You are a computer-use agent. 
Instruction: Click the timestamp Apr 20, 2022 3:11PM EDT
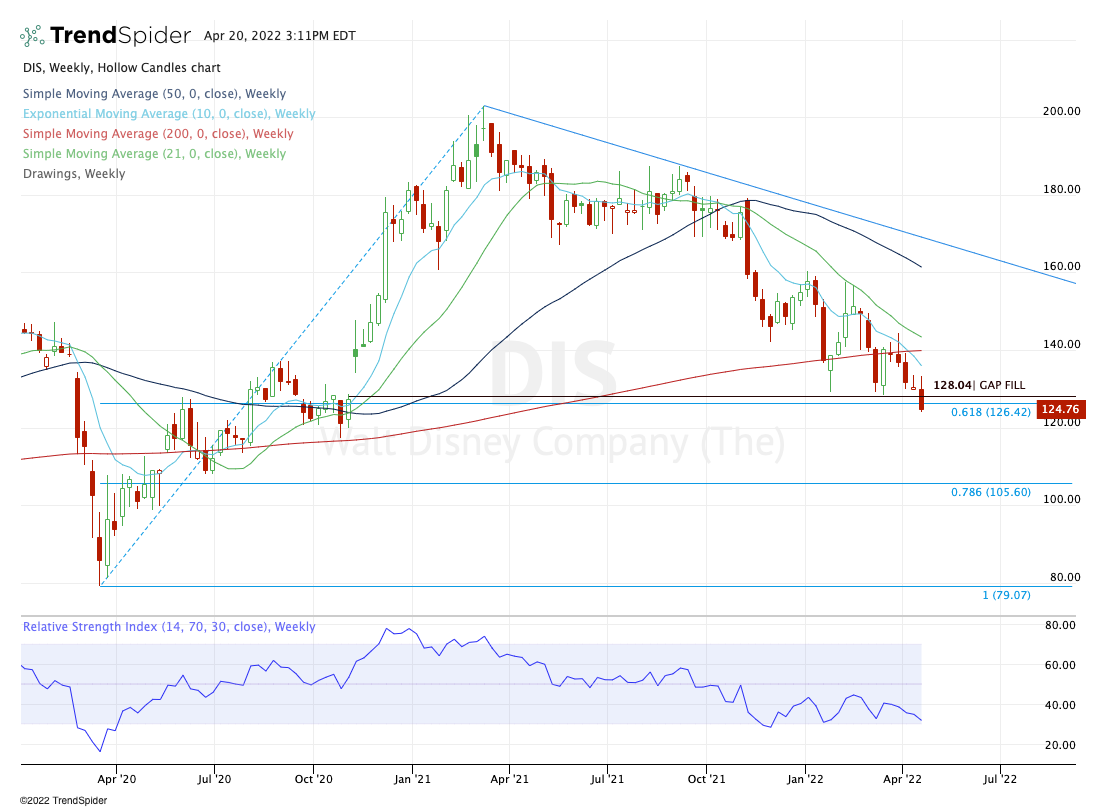coord(279,36)
